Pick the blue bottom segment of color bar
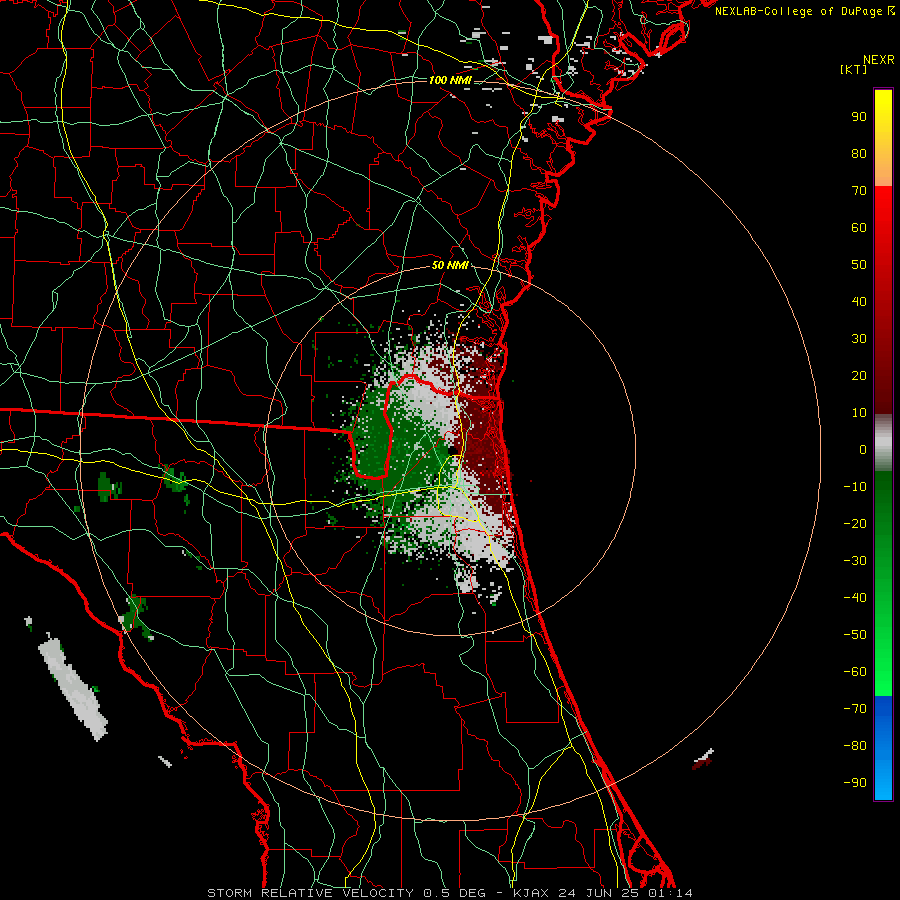 coord(883,748)
